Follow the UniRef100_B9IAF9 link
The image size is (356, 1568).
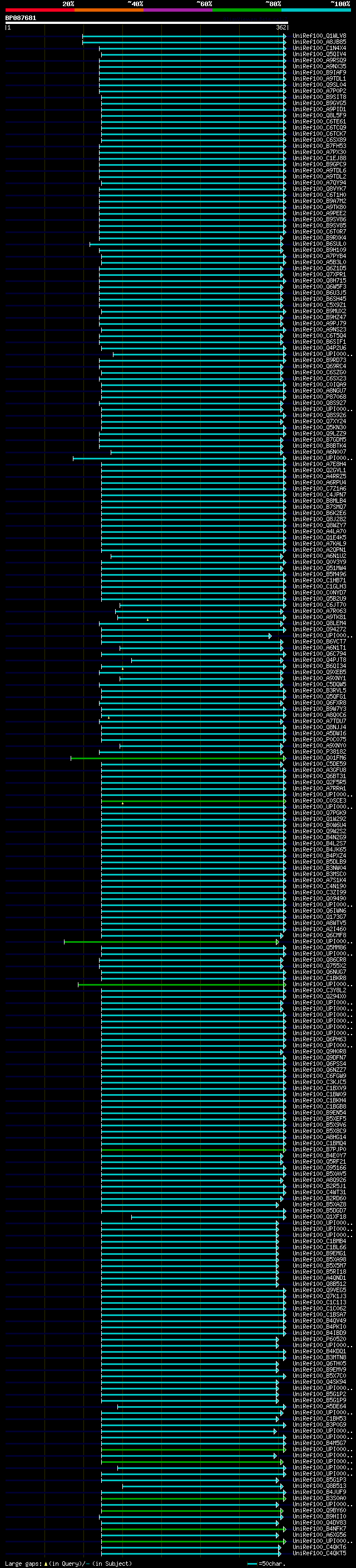click(x=319, y=72)
